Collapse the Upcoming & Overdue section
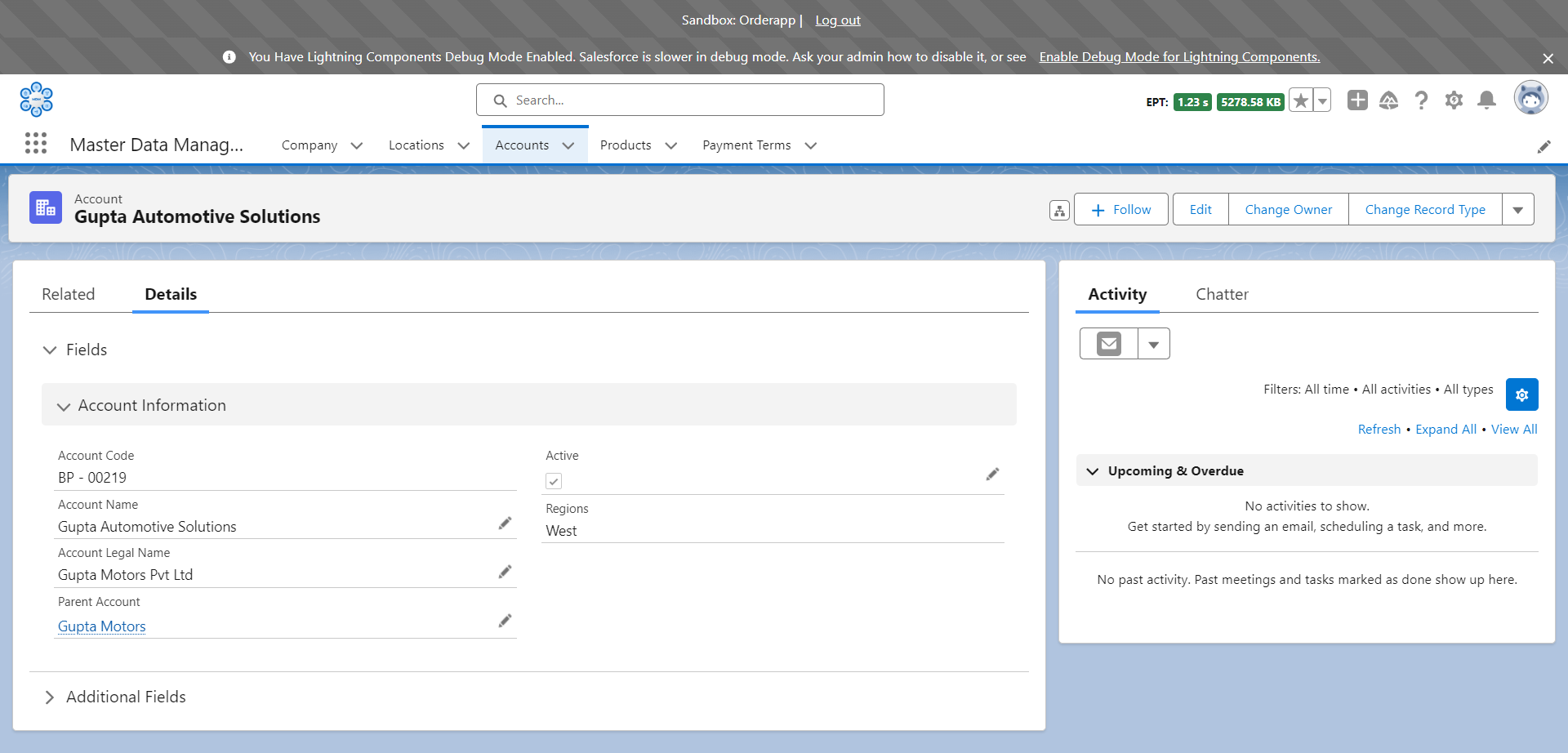This screenshot has width=1568, height=753. coord(1093,471)
